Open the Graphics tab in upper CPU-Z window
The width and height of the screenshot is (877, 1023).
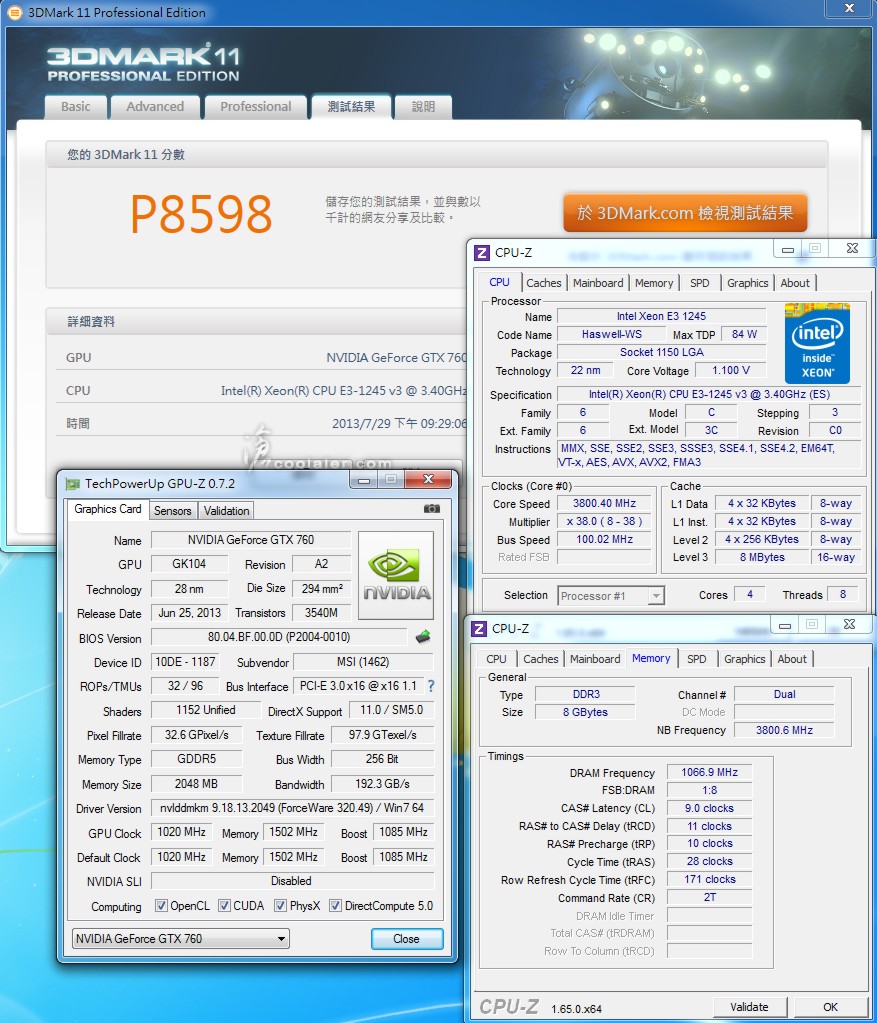[x=748, y=283]
